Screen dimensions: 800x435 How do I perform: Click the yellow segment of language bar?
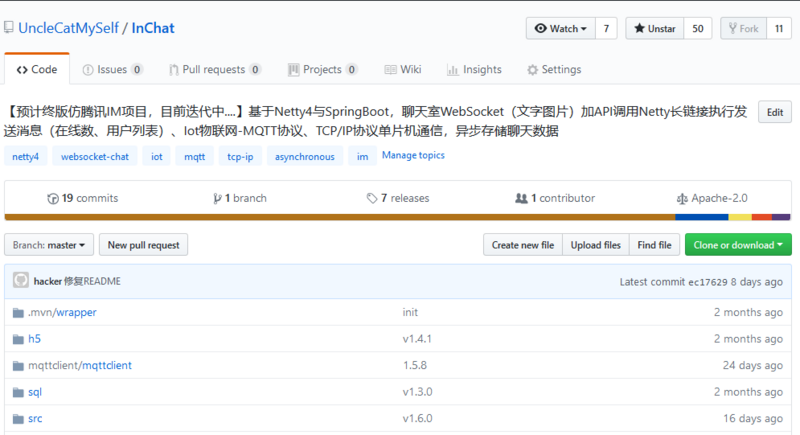740,217
